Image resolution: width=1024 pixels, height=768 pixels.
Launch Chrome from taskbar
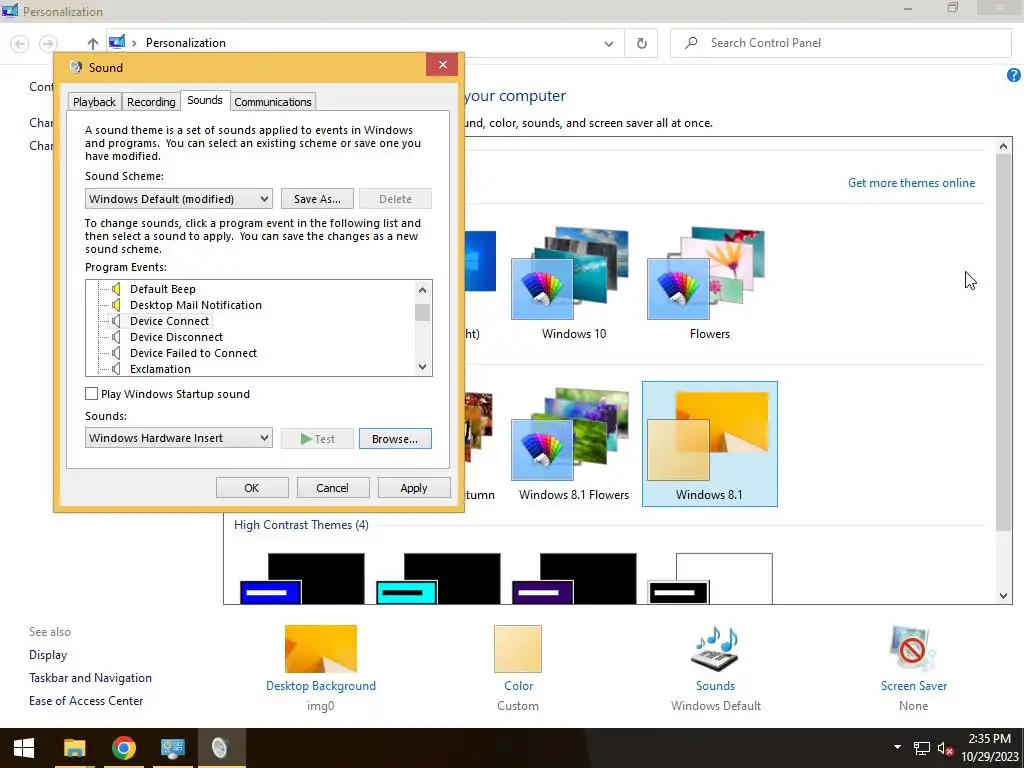[123, 748]
